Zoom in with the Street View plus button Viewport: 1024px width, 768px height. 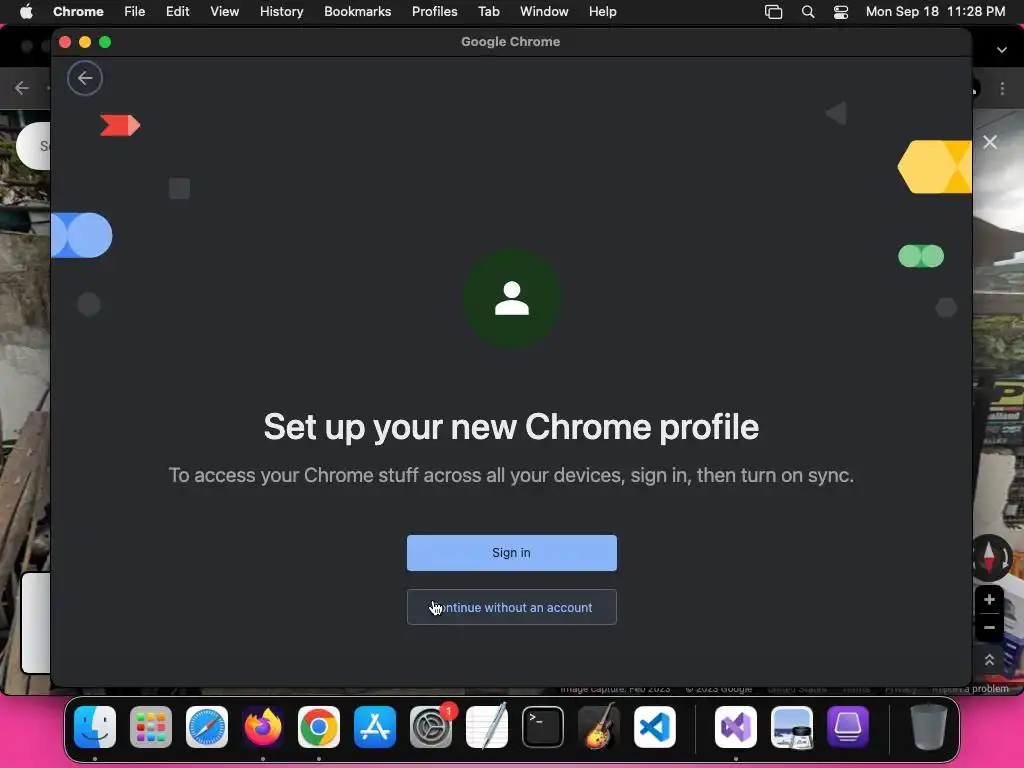coord(989,600)
